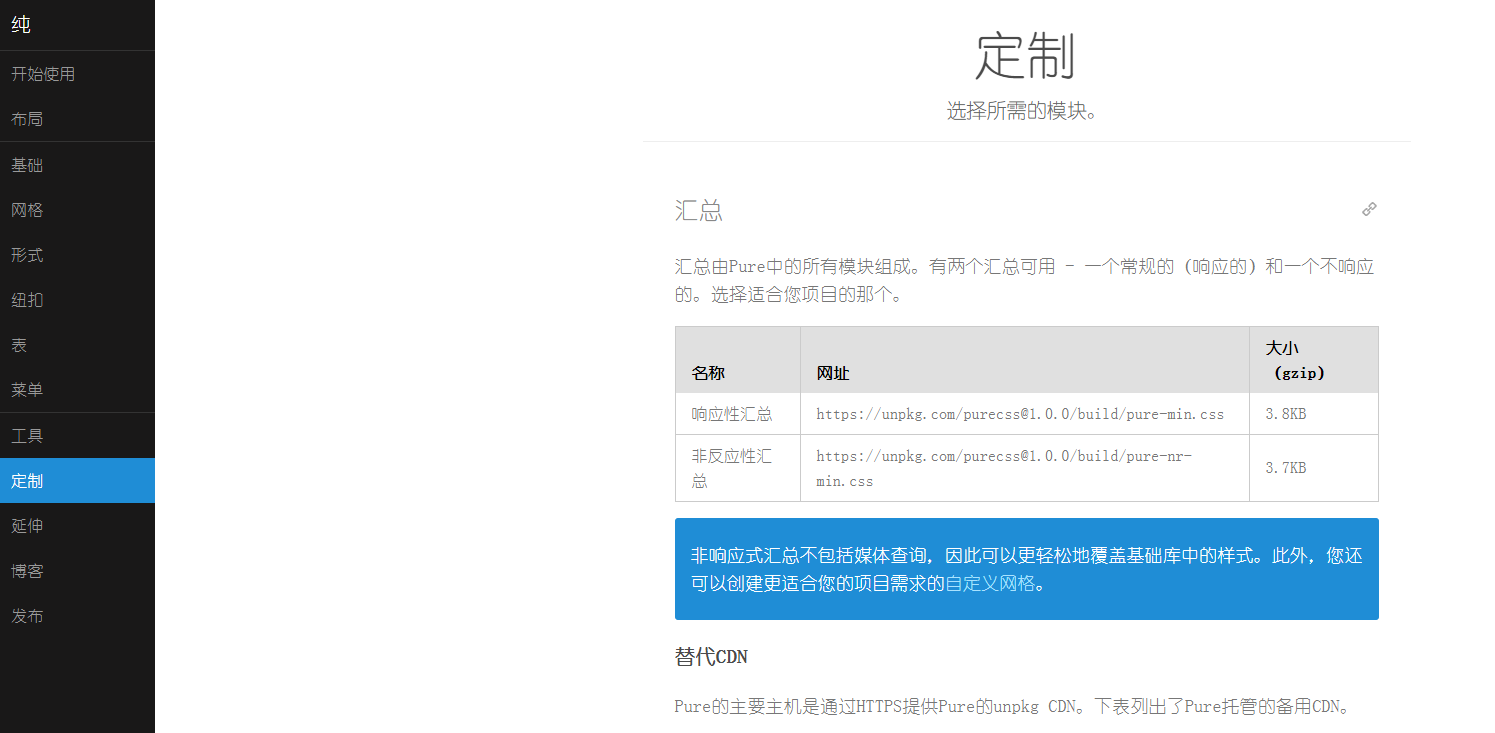Click the anchor link icon beside 汇总 heading

(1369, 209)
